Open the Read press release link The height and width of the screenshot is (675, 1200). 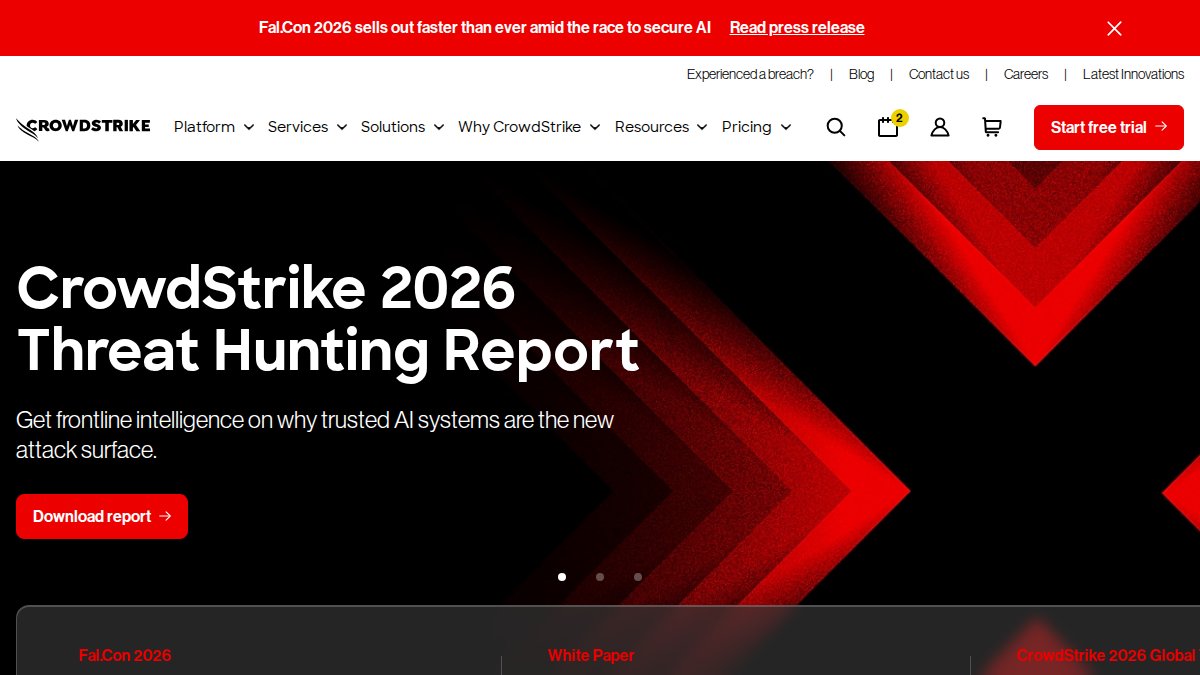(x=797, y=28)
